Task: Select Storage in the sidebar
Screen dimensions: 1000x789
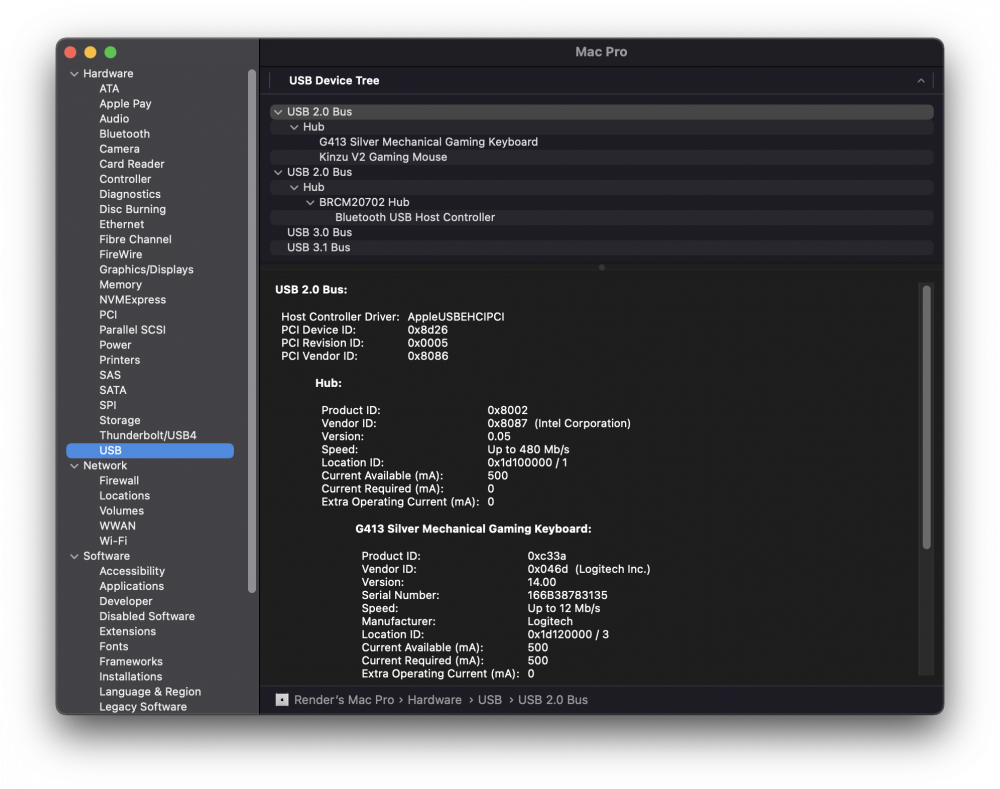Action: click(119, 420)
